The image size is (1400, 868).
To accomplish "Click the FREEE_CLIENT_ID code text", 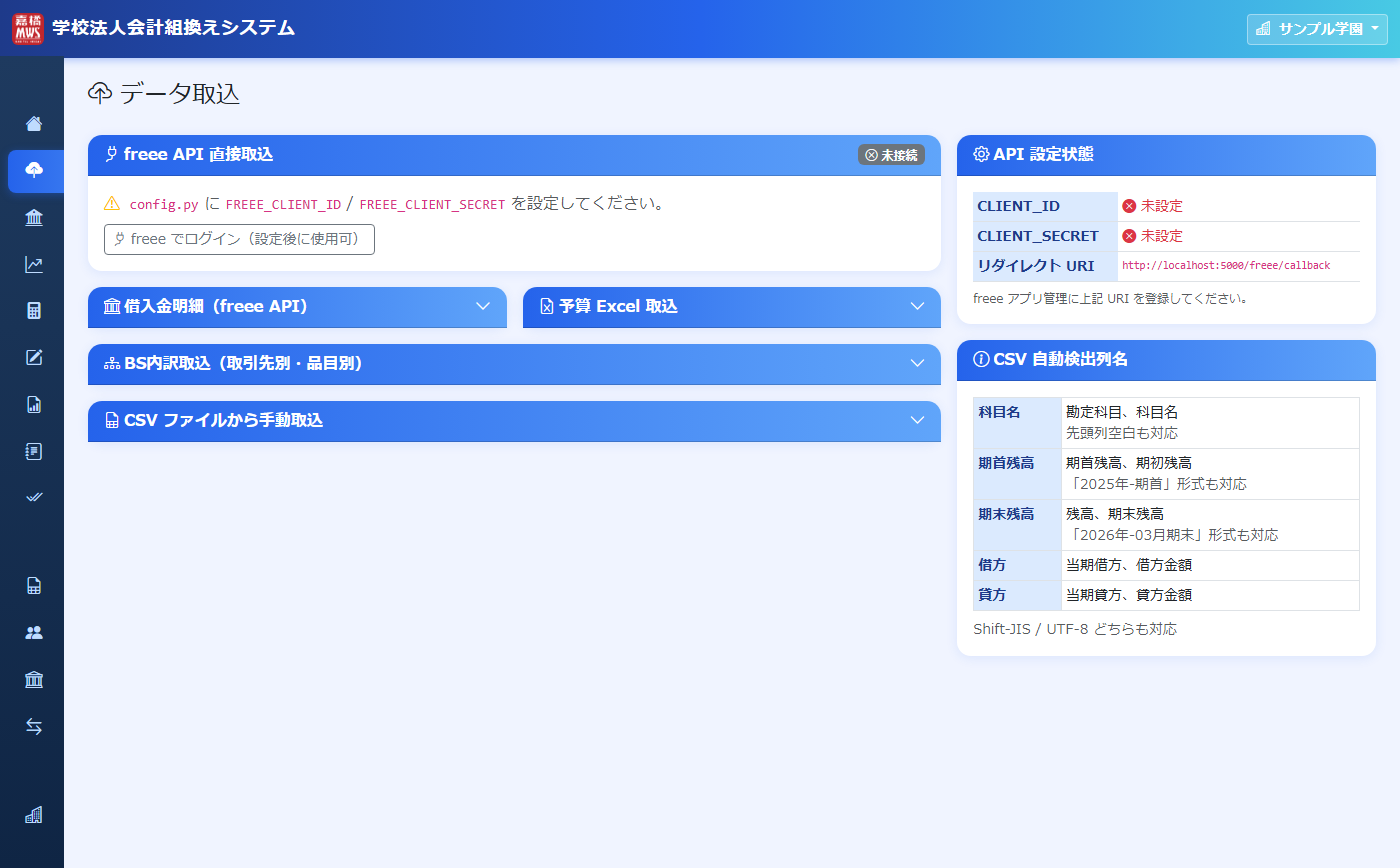I will click(x=283, y=205).
